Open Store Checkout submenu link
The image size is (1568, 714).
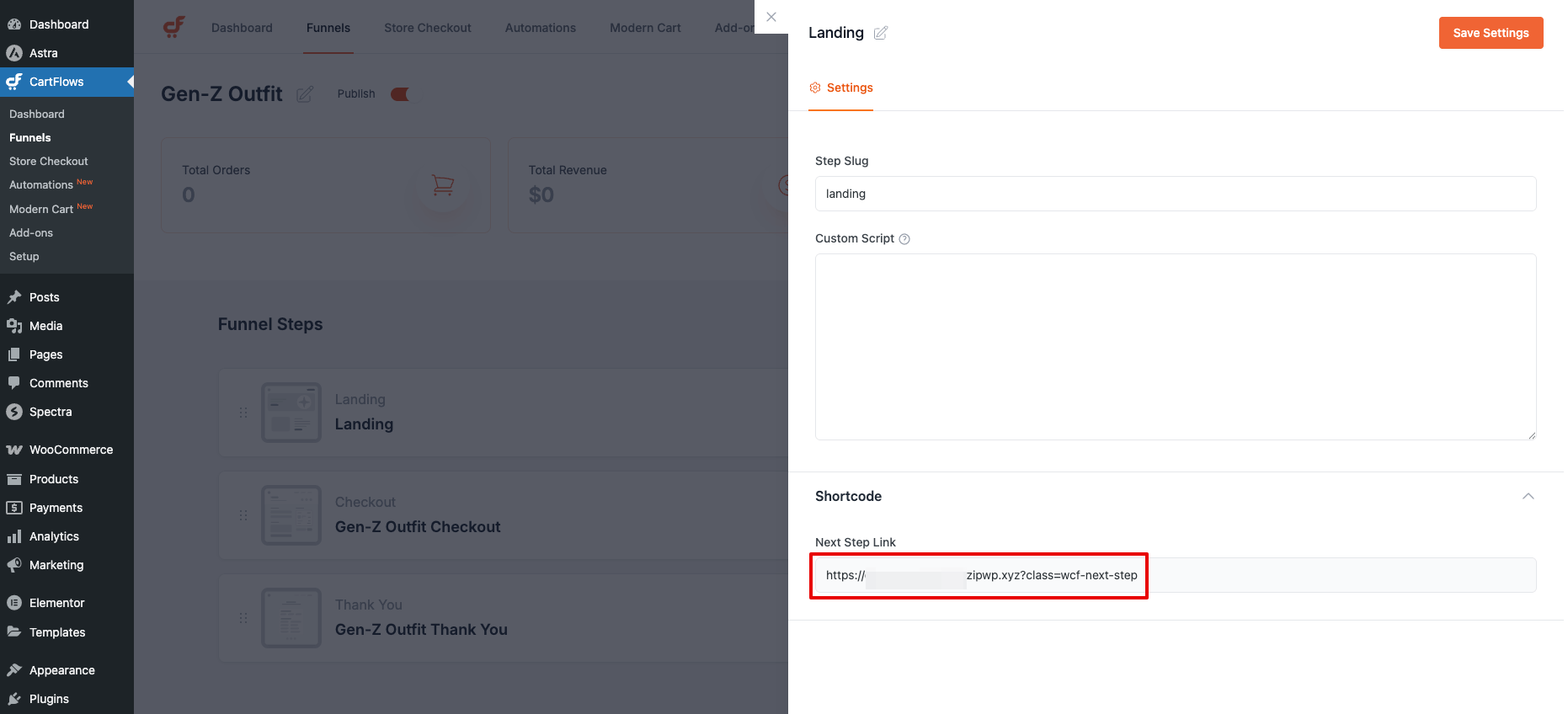(49, 161)
